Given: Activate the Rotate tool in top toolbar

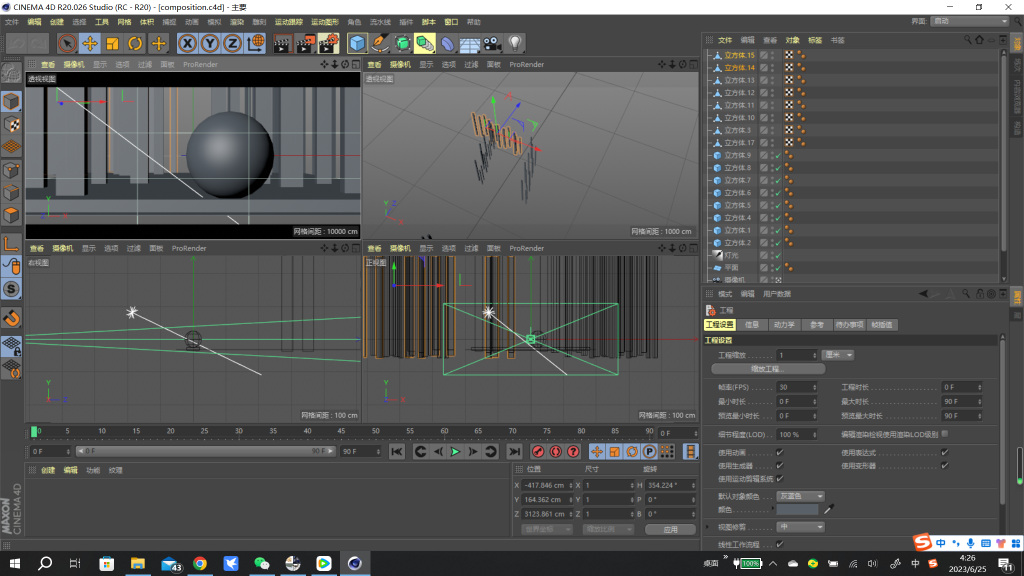Looking at the screenshot, I should (x=135, y=44).
